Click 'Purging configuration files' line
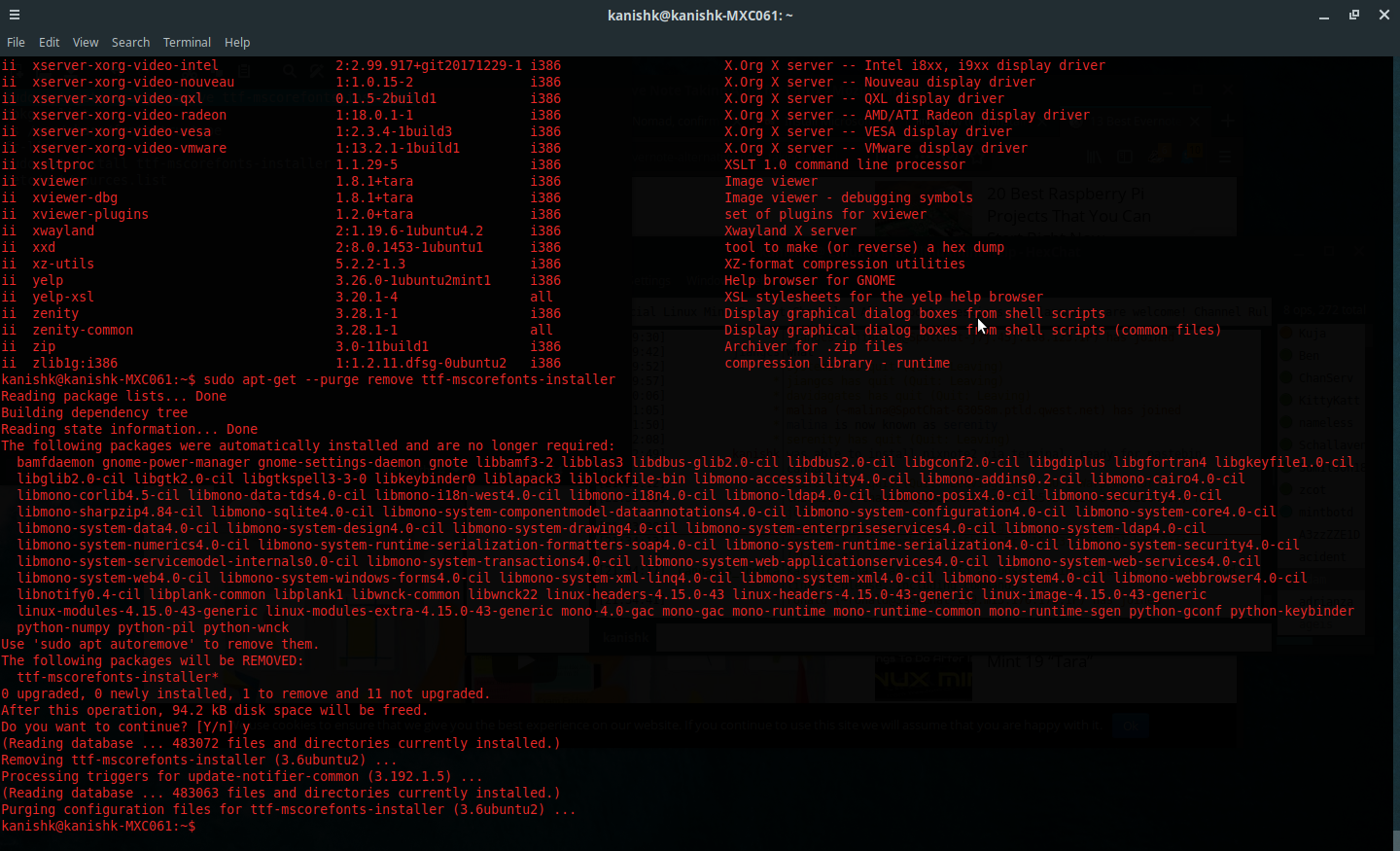1400x851 pixels. pyautogui.click(x=289, y=809)
